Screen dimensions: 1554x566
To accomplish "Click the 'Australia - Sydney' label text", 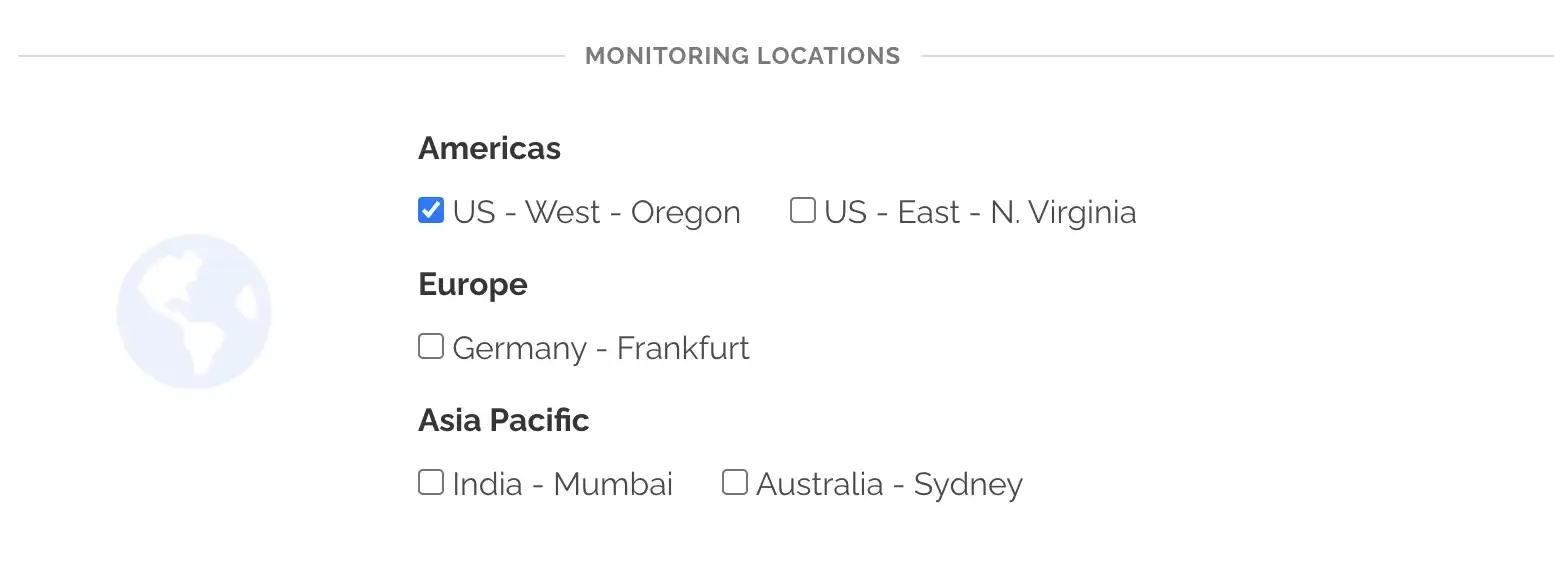I will point(889,485).
